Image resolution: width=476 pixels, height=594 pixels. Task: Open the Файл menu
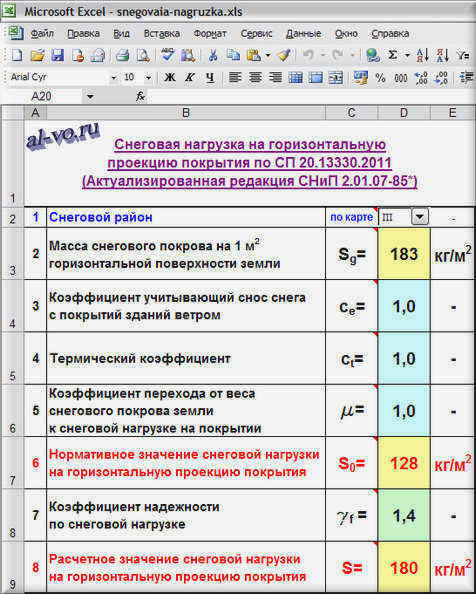[42, 34]
